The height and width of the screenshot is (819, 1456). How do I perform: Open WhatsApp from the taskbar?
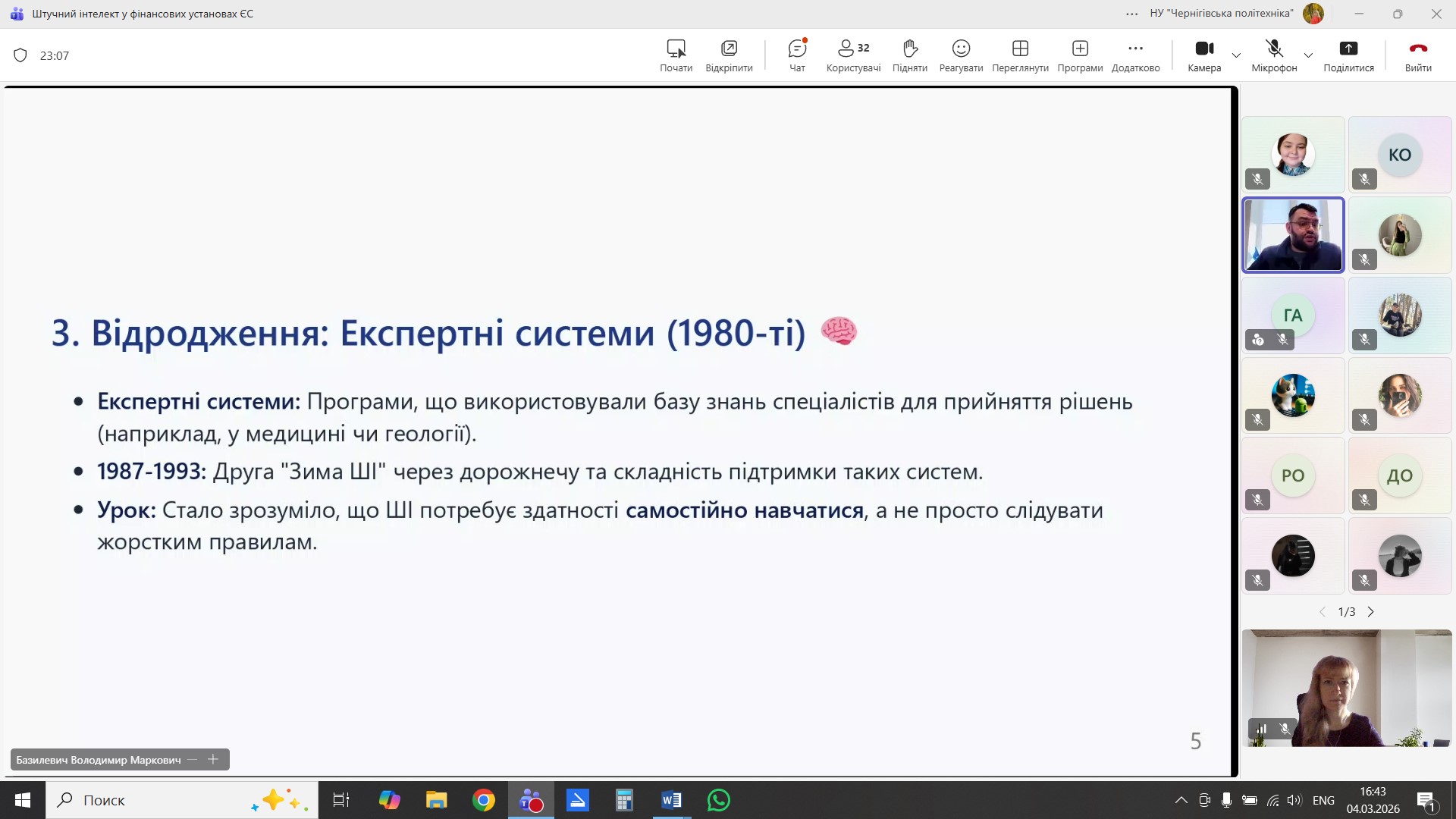(718, 800)
